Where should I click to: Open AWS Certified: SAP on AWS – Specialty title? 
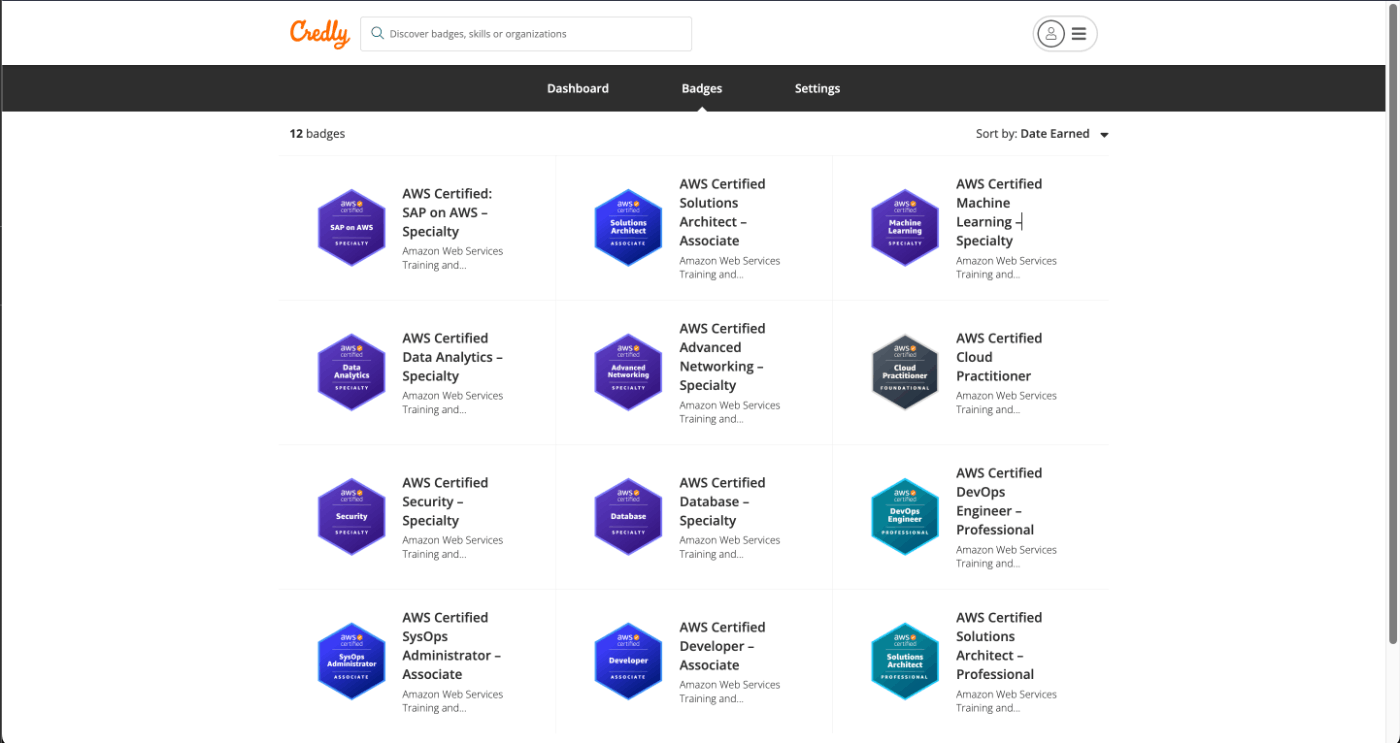[447, 213]
